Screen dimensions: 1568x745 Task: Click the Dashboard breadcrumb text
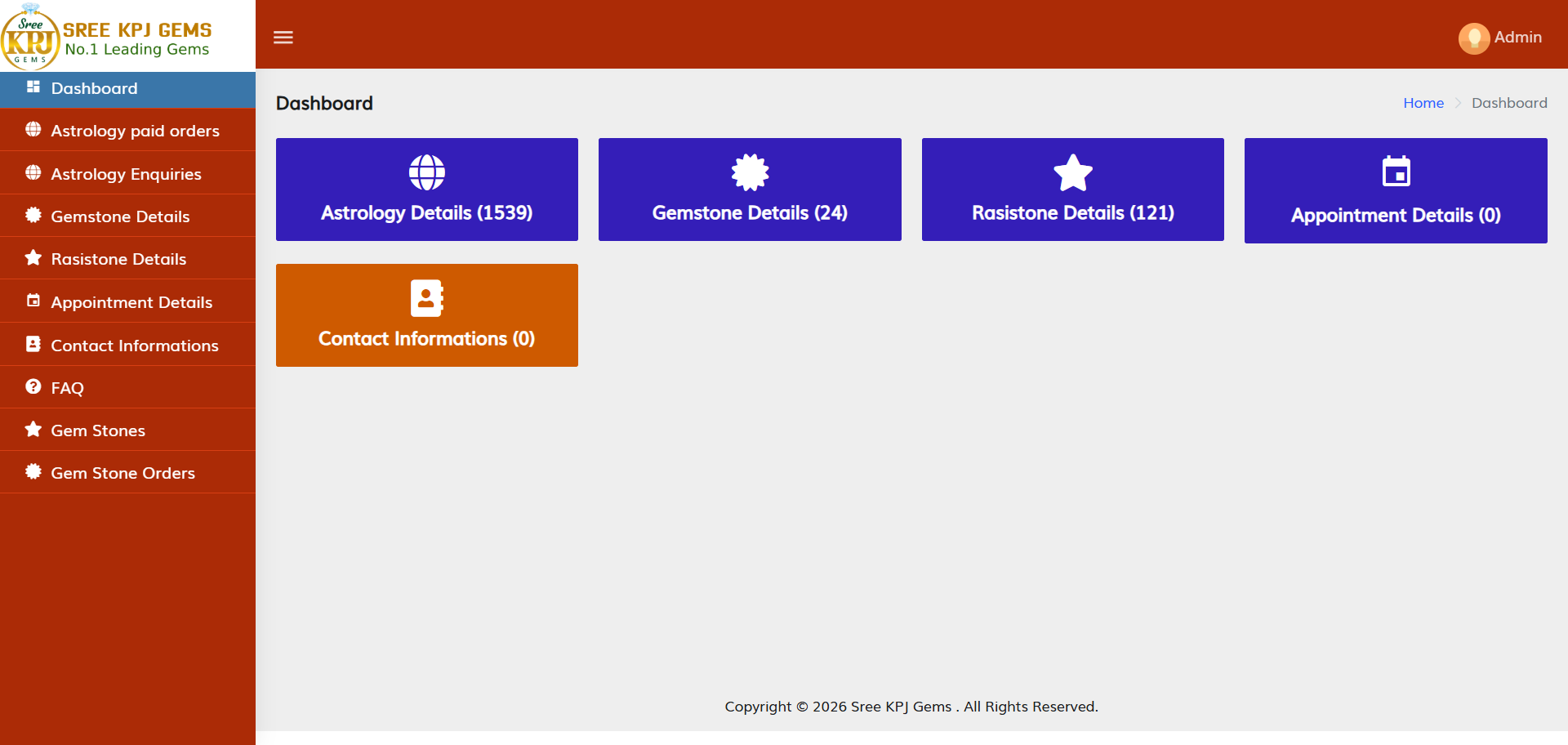(1509, 103)
